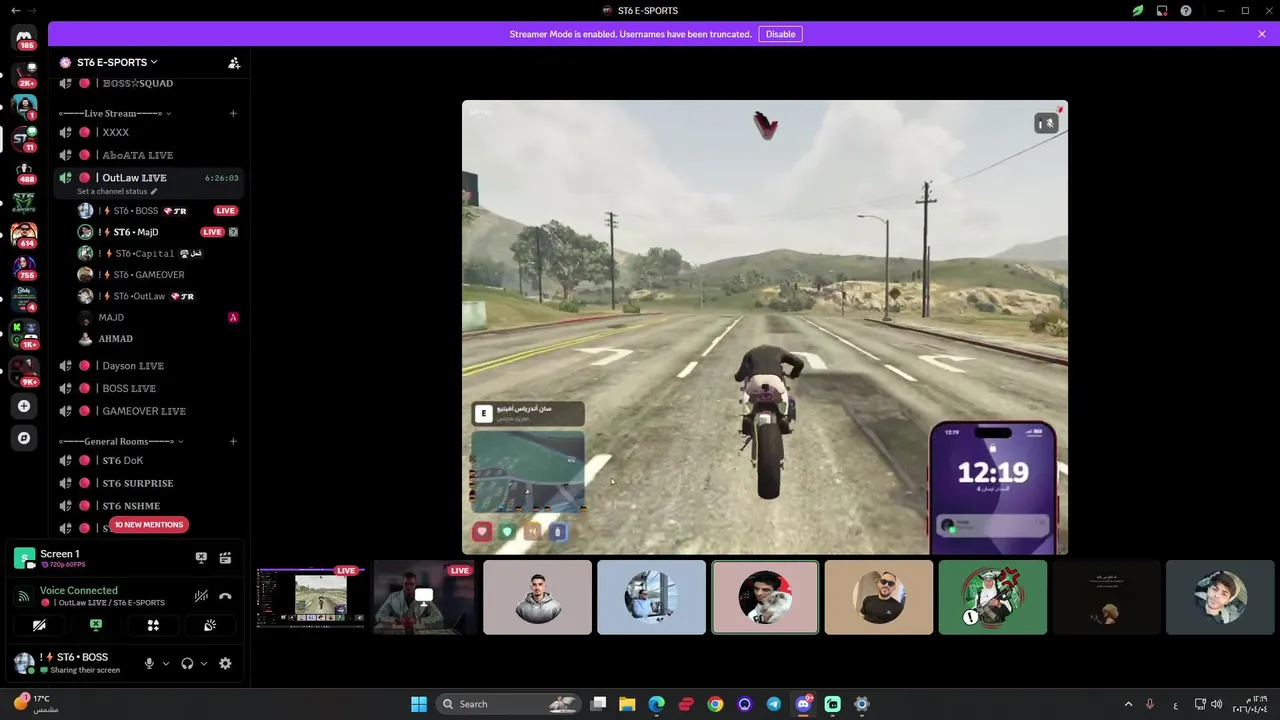Click Disable streamer mode button
Screen dimensions: 1280x720
780,34
